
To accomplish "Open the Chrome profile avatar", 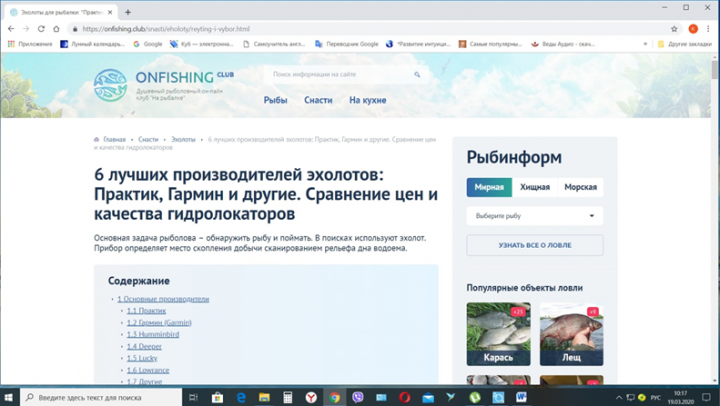I will 693,28.
